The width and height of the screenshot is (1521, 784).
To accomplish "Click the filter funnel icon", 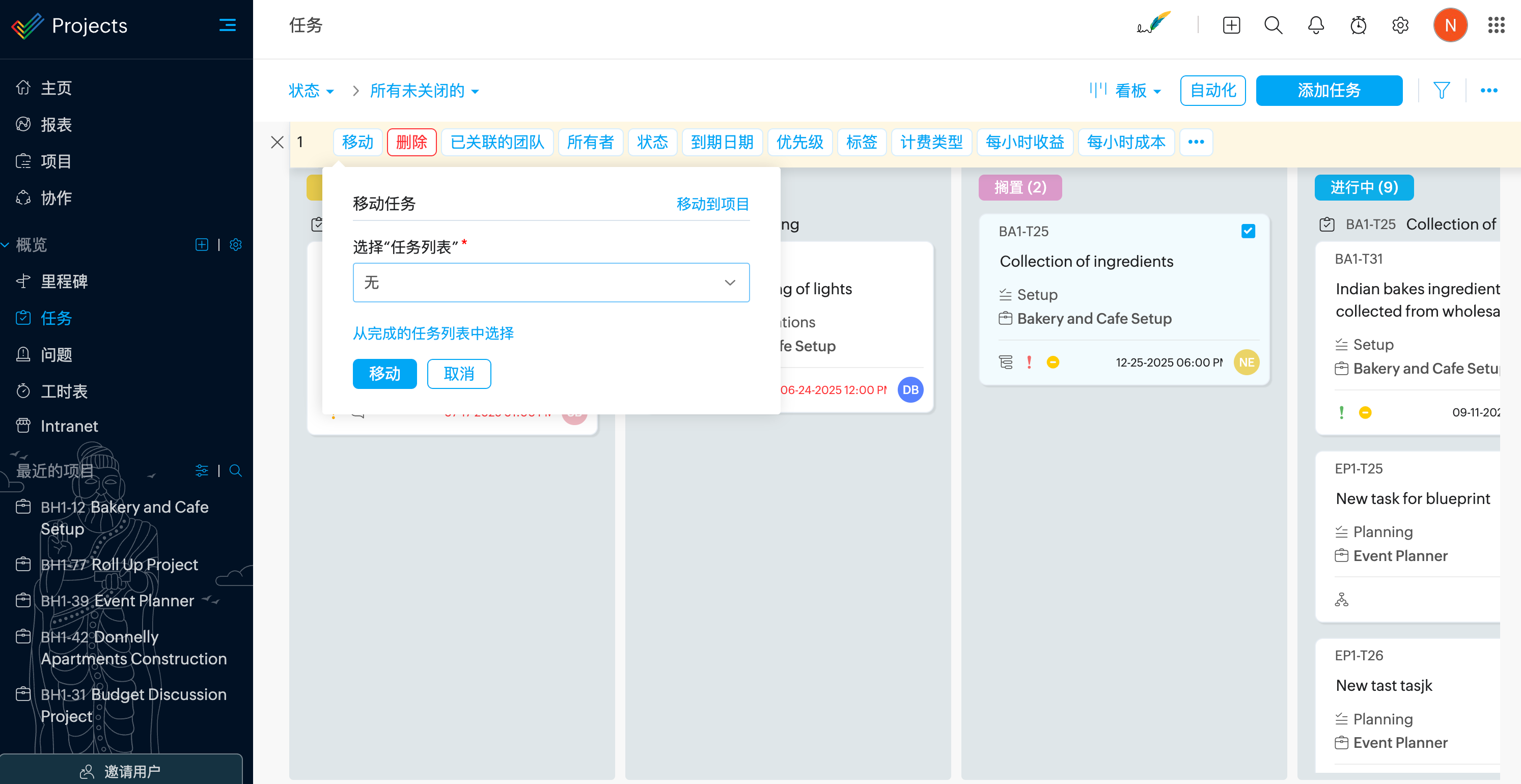I will pos(1441,90).
